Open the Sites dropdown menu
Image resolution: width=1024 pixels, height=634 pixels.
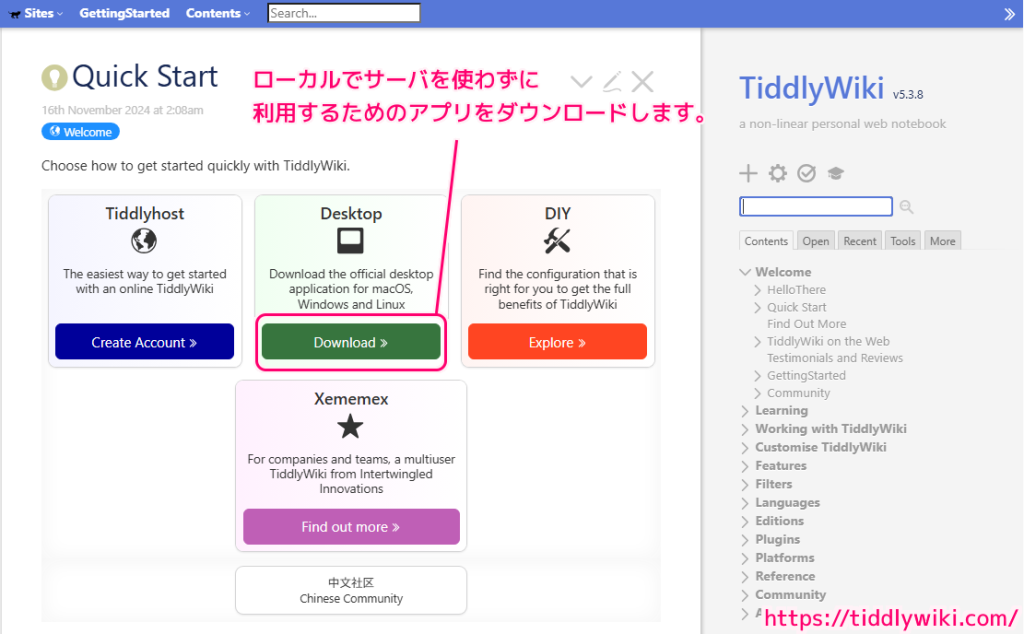(35, 13)
